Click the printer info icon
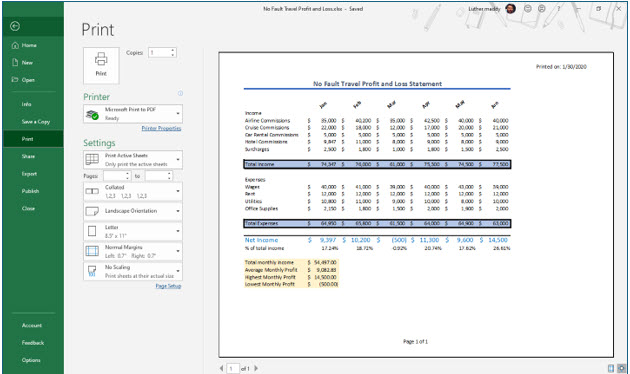This screenshot has width=630, height=374. pyautogui.click(x=180, y=93)
